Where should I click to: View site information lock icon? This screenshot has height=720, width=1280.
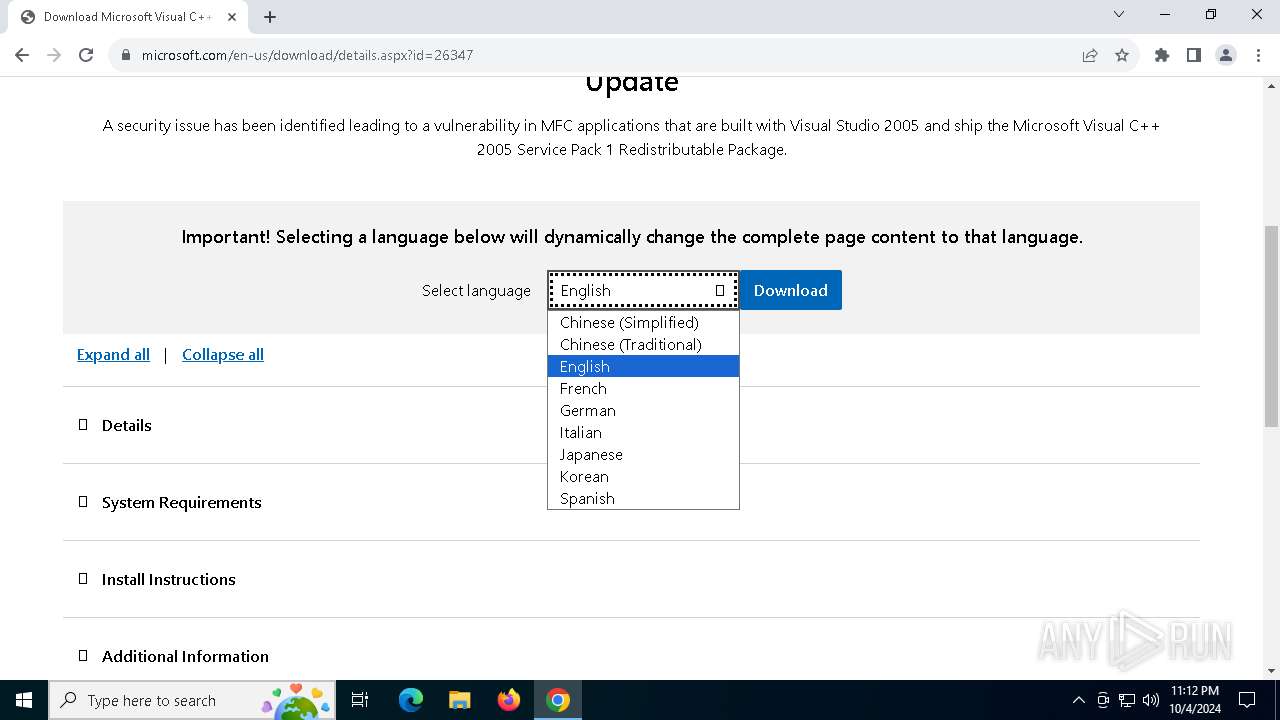tap(126, 55)
